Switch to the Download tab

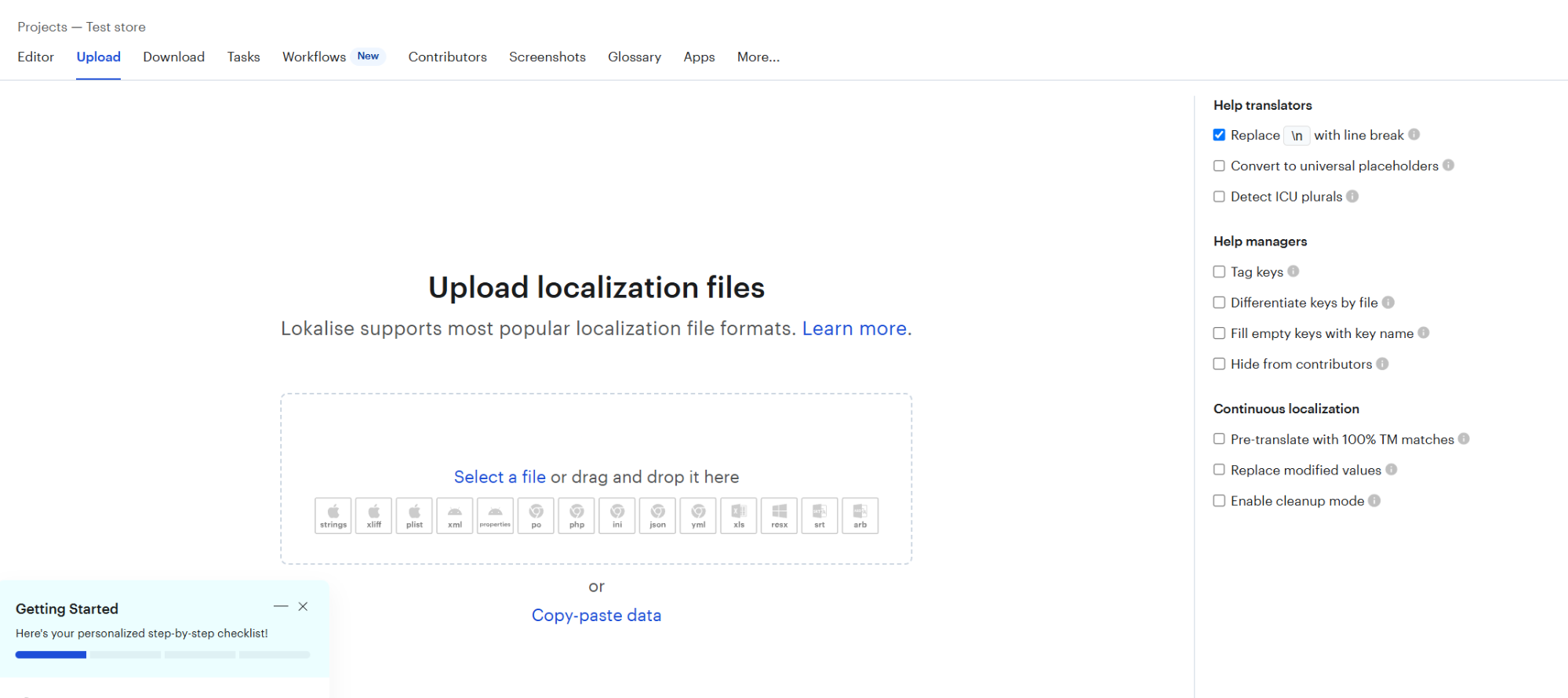[x=173, y=57]
